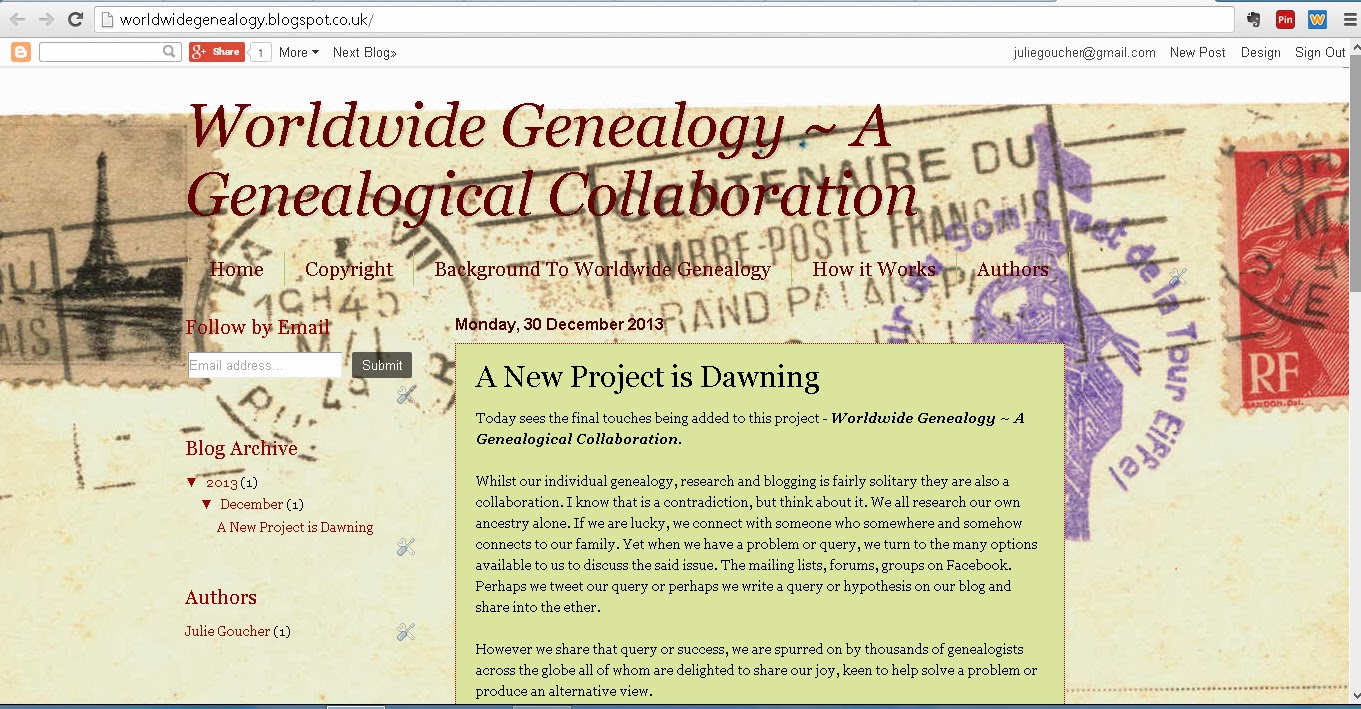Edit the Authors widget wrench icon
This screenshot has height=709, width=1361.
coord(405,632)
